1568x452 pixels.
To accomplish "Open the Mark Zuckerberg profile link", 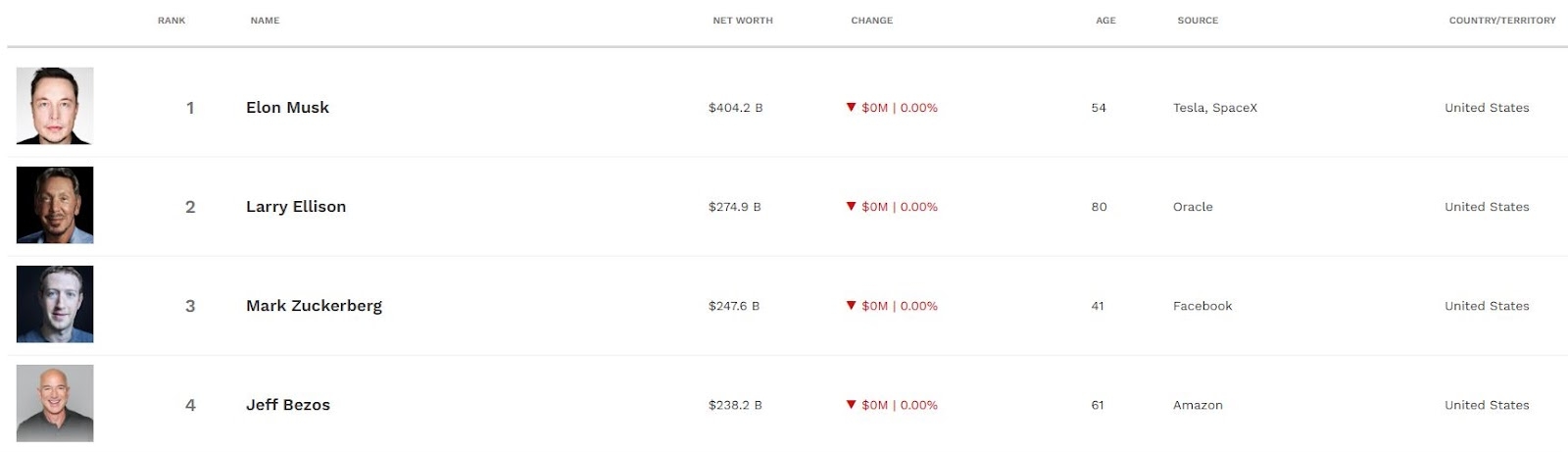I will point(314,306).
